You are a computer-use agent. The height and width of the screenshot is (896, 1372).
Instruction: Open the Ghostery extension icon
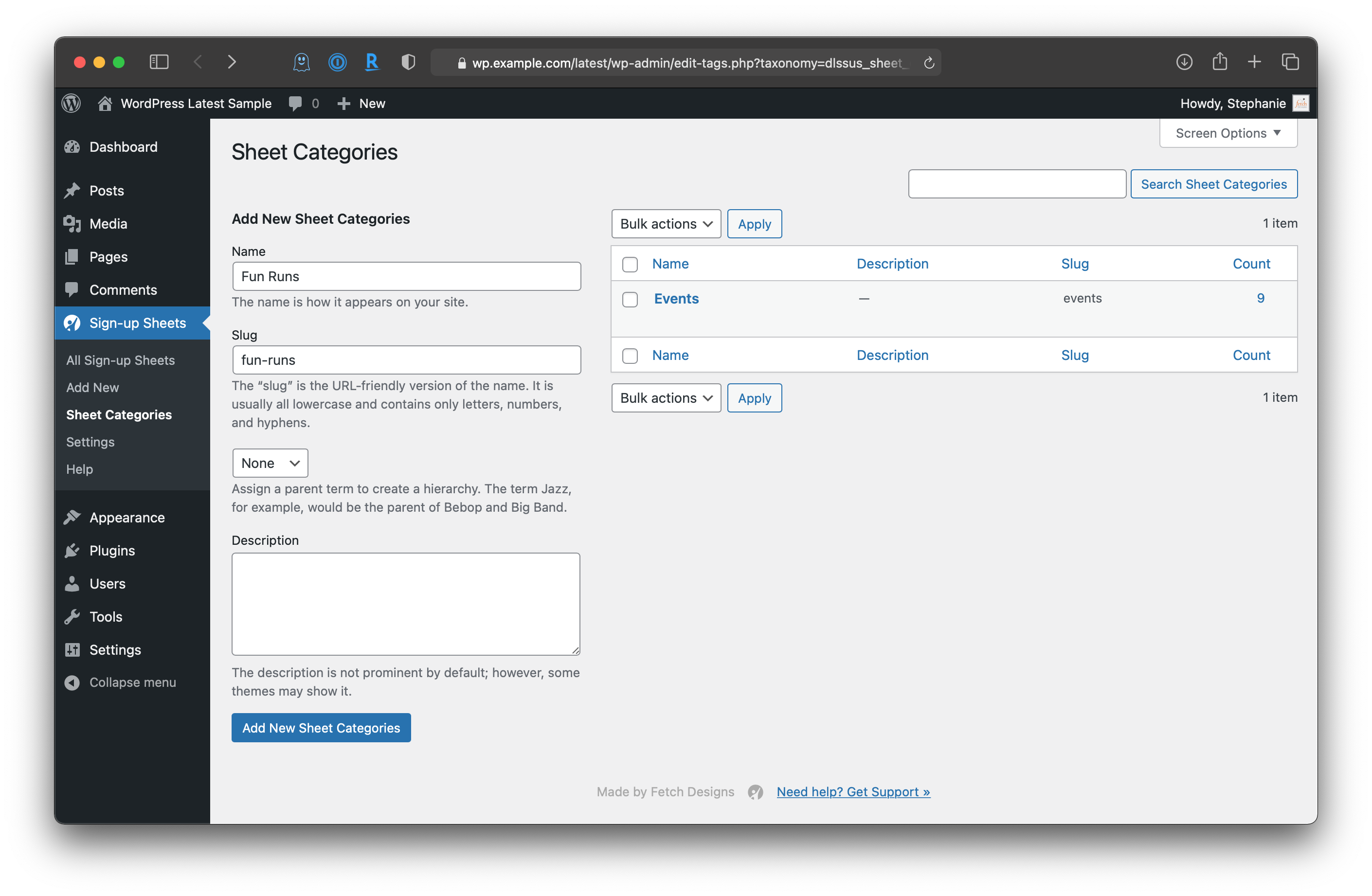pyautogui.click(x=302, y=62)
